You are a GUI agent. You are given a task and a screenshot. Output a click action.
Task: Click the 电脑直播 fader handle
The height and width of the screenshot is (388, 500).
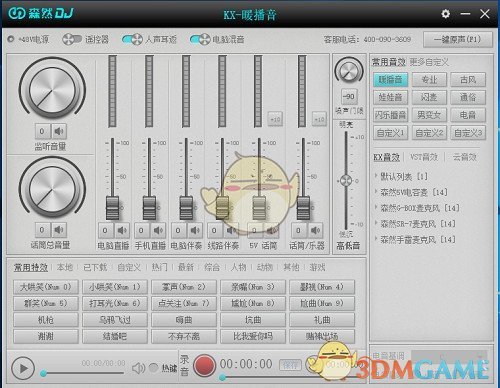[113, 208]
